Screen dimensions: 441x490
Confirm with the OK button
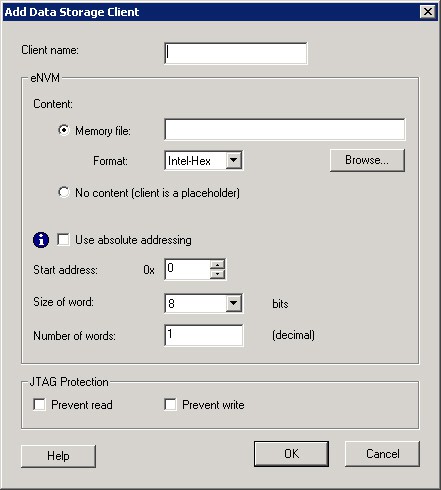tap(291, 454)
